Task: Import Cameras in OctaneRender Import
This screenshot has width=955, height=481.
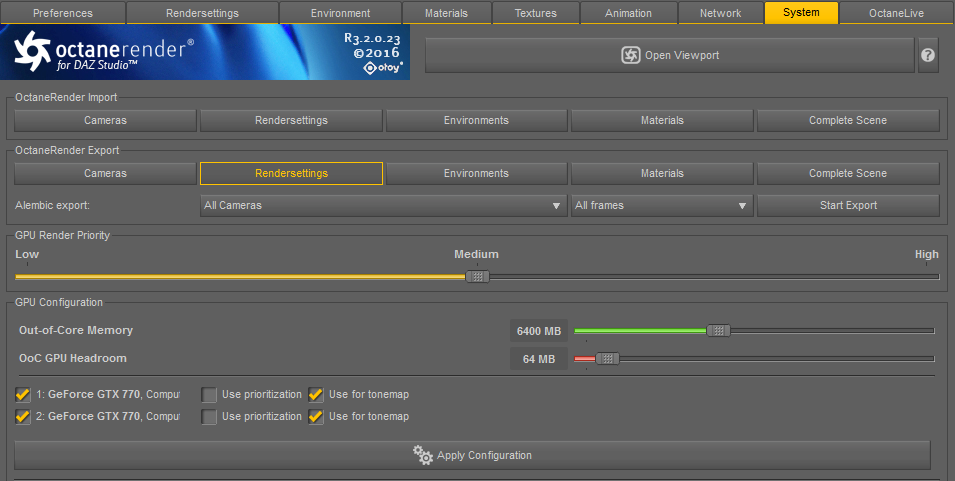Action: 105,121
